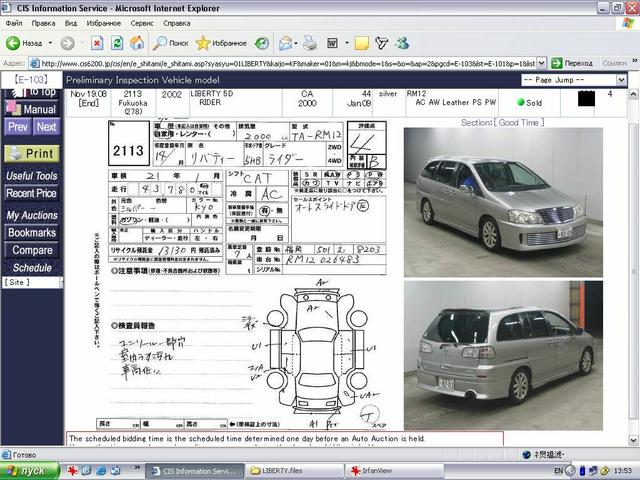This screenshot has width=640, height=480.
Task: Open My Auctions in sidebar
Action: (31, 215)
